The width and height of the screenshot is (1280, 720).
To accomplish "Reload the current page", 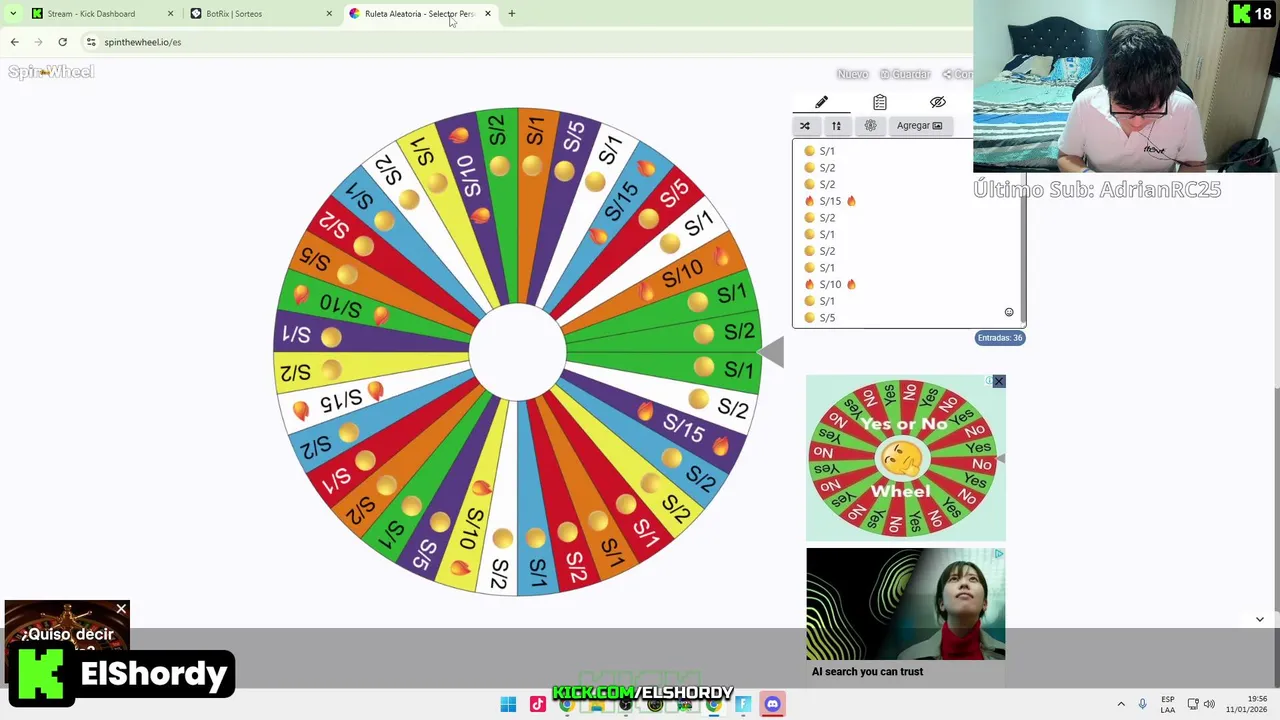I will (62, 42).
